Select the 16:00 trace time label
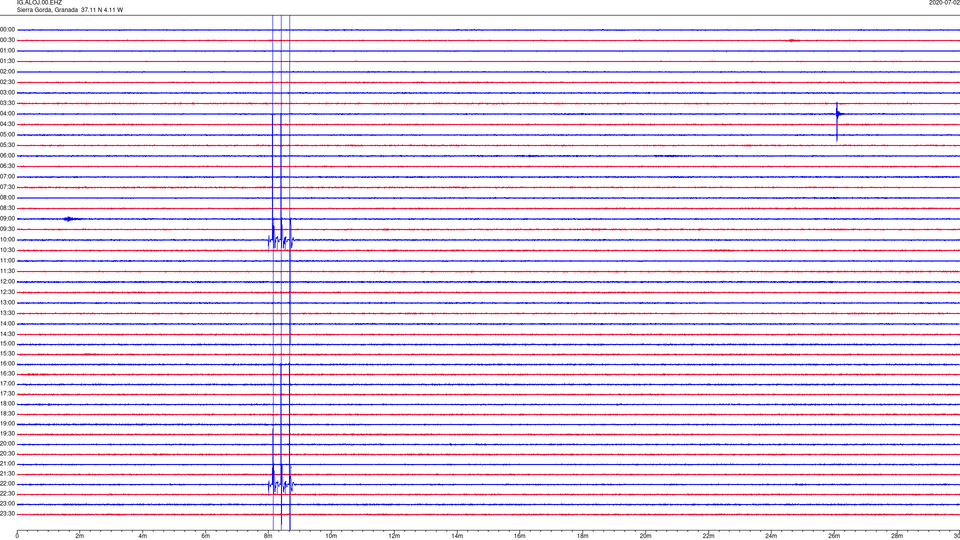The width and height of the screenshot is (960, 540). [x=8, y=364]
